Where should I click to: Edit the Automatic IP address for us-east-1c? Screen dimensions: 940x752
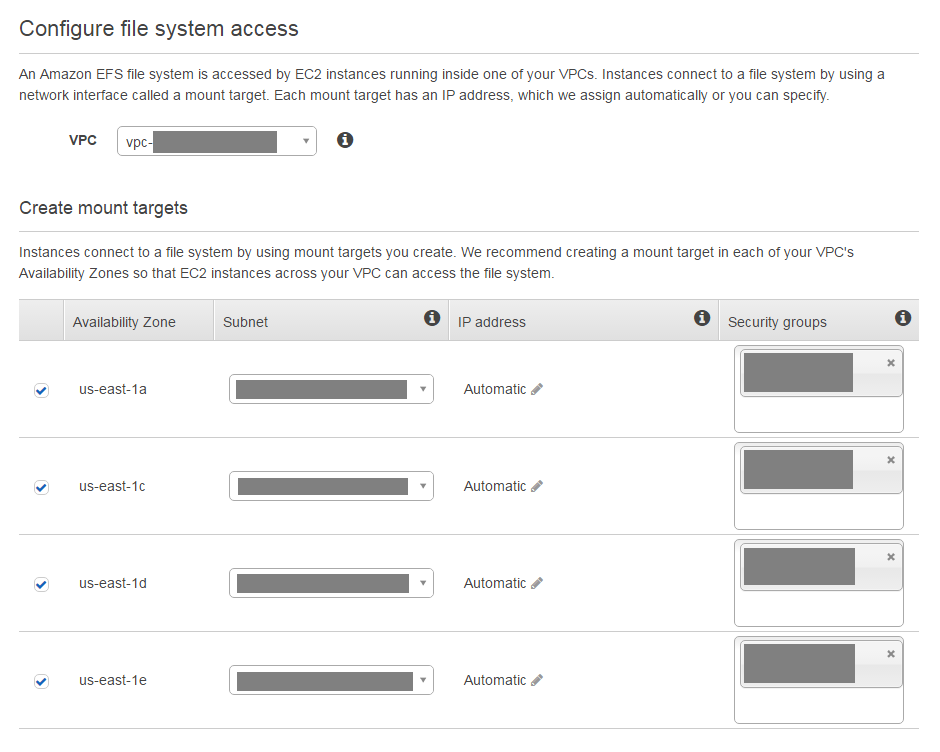[537, 486]
